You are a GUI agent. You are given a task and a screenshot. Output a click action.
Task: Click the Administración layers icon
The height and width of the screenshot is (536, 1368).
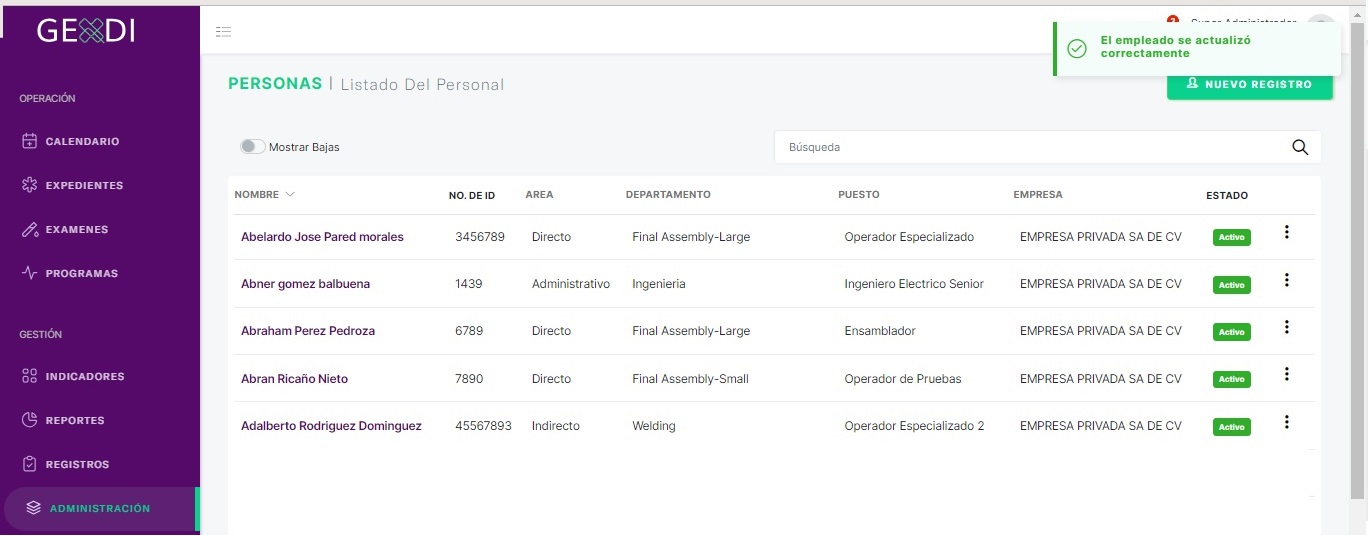tap(34, 508)
